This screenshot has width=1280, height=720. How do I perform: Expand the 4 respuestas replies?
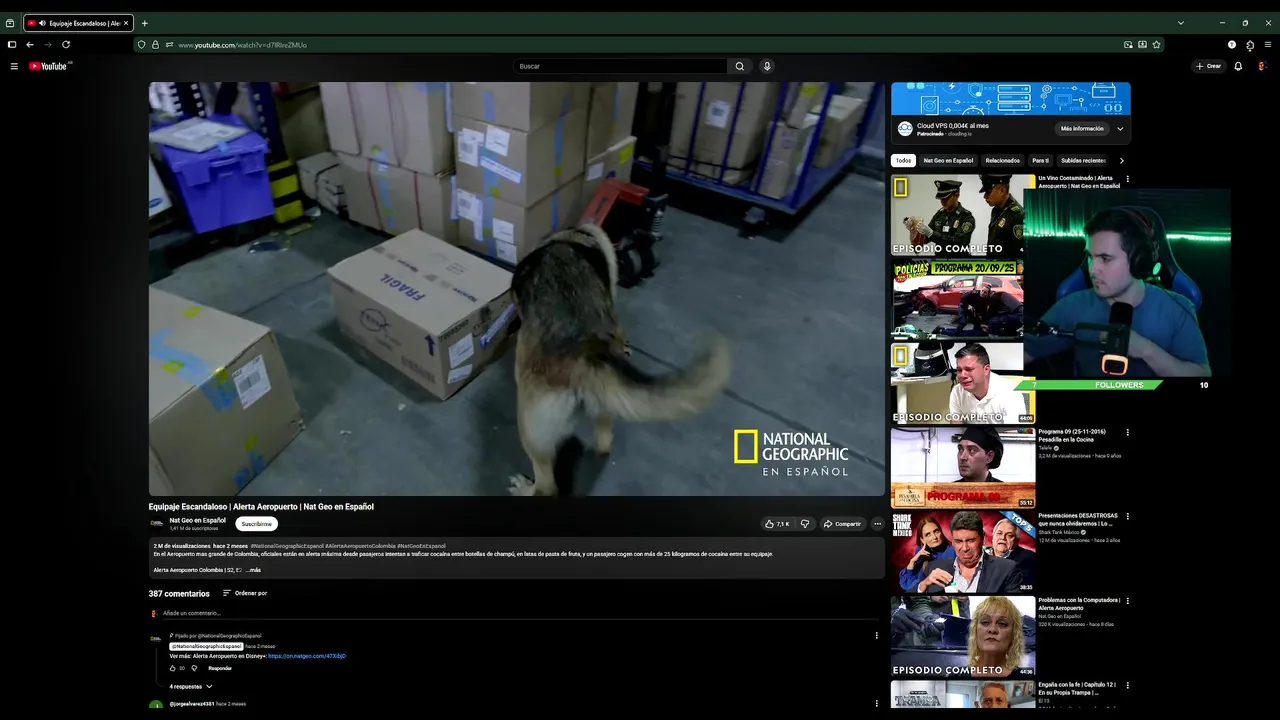point(191,686)
